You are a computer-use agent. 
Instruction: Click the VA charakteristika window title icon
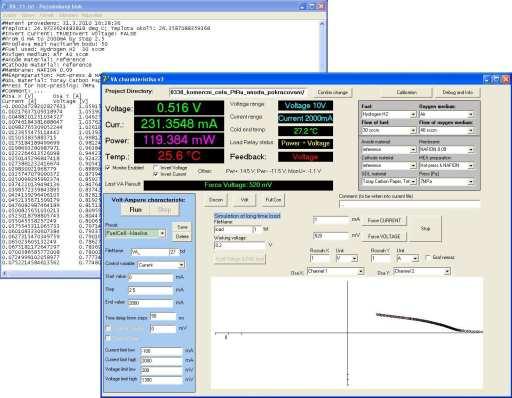pyautogui.click(x=106, y=79)
